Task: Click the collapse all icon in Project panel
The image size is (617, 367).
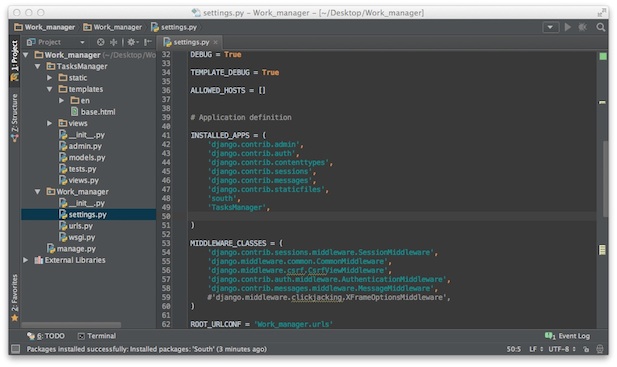Action: pyautogui.click(x=114, y=42)
